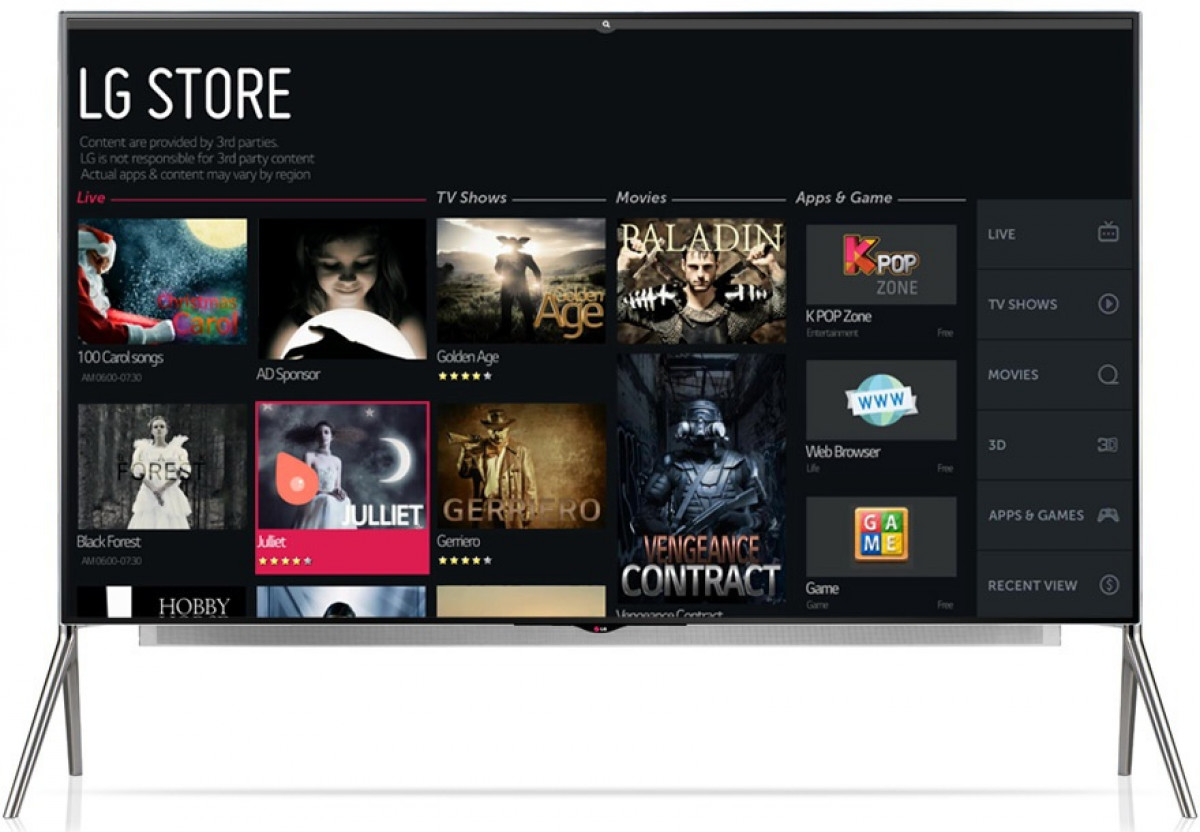
Task: Open the K POP Zone app icon
Action: tap(881, 264)
